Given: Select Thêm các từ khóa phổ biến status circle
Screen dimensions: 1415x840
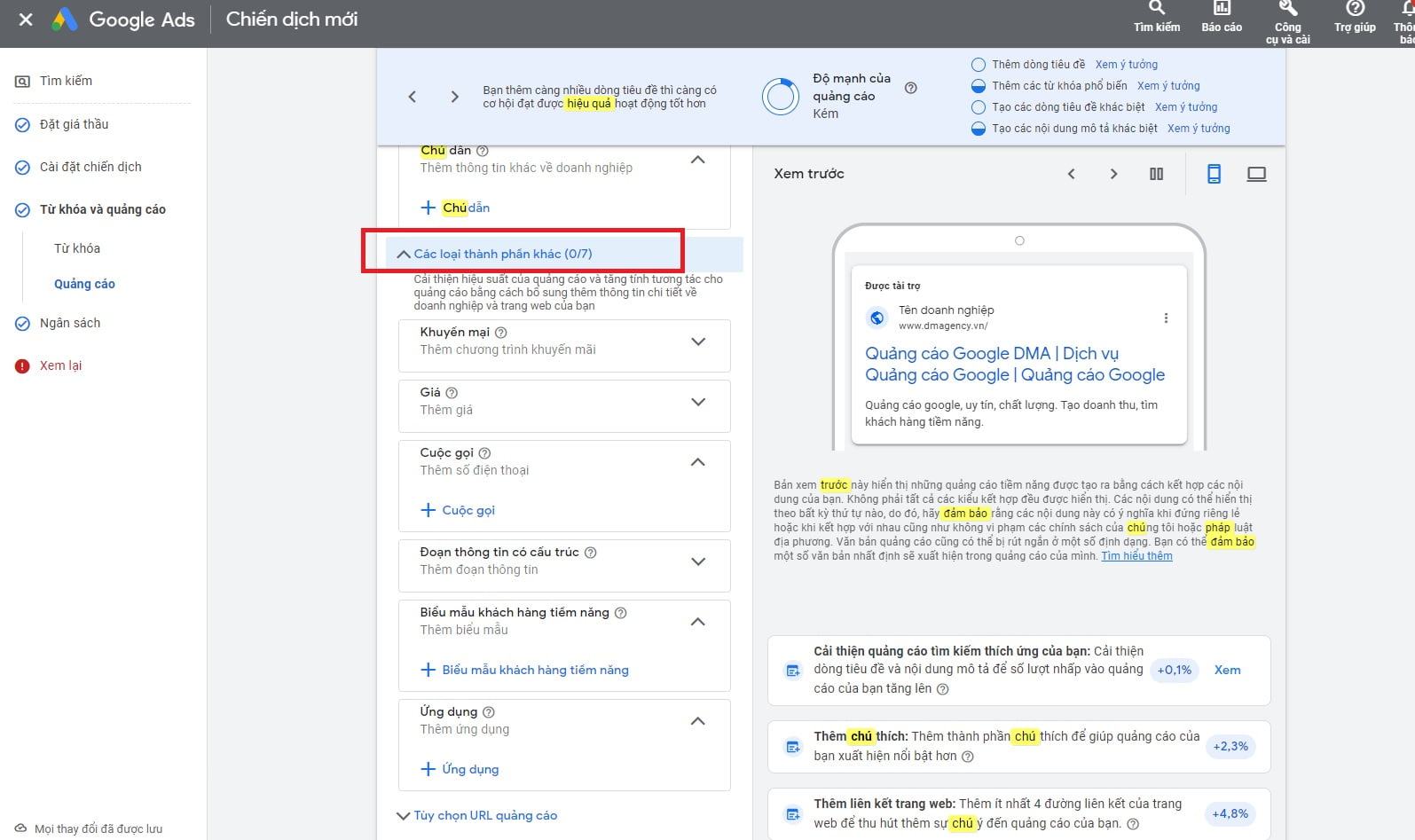Looking at the screenshot, I should coord(979,86).
